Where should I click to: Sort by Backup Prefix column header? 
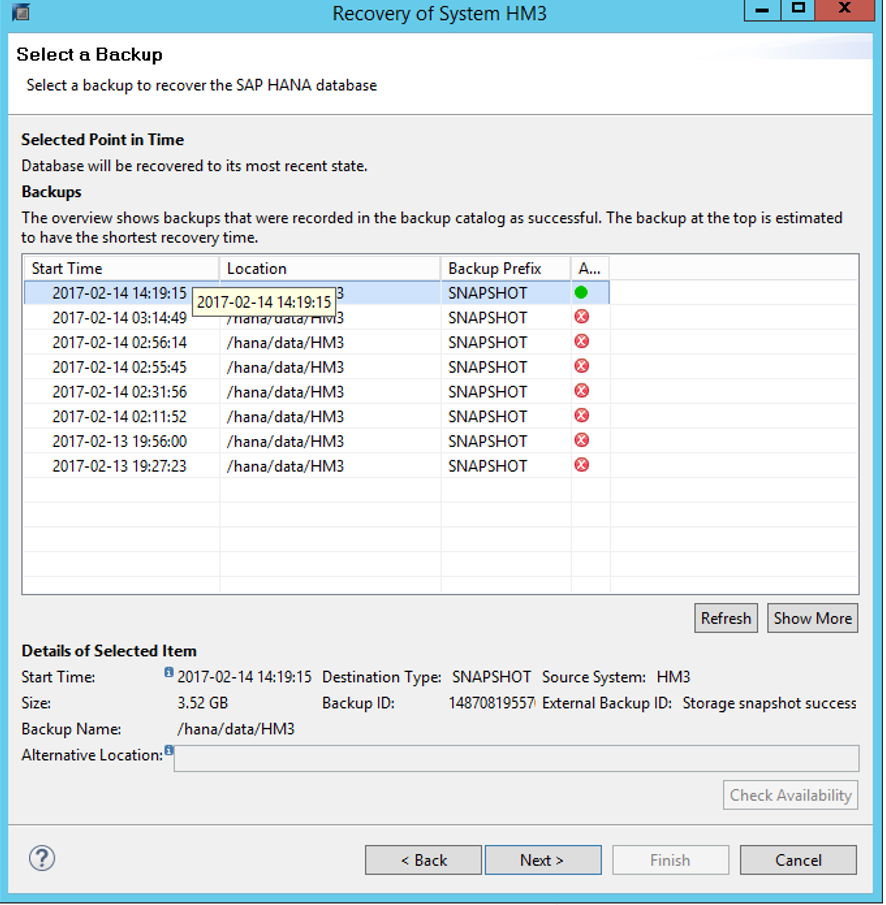click(x=506, y=268)
